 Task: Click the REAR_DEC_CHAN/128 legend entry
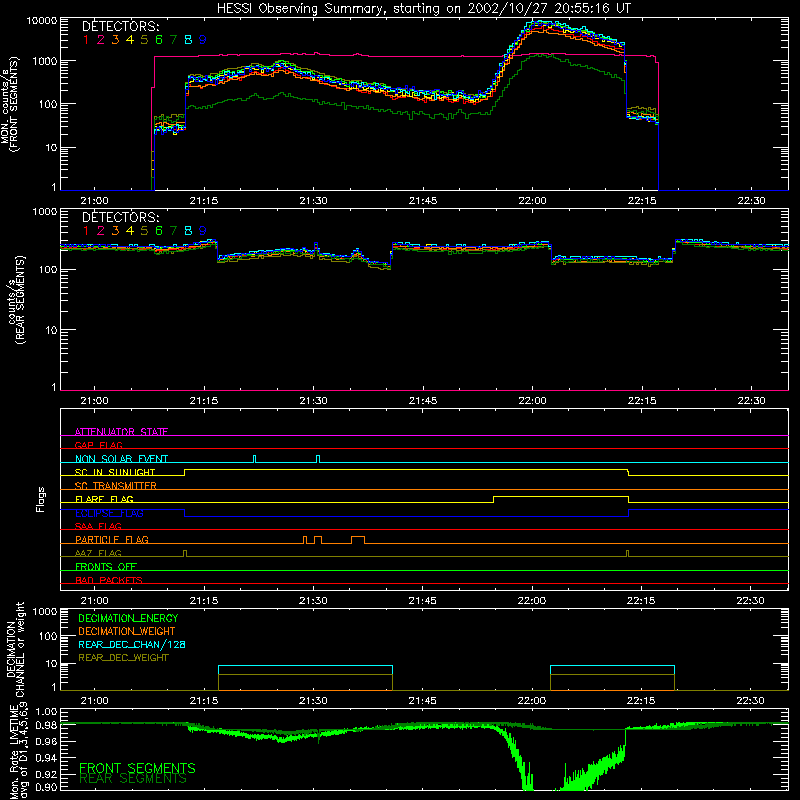(132, 644)
